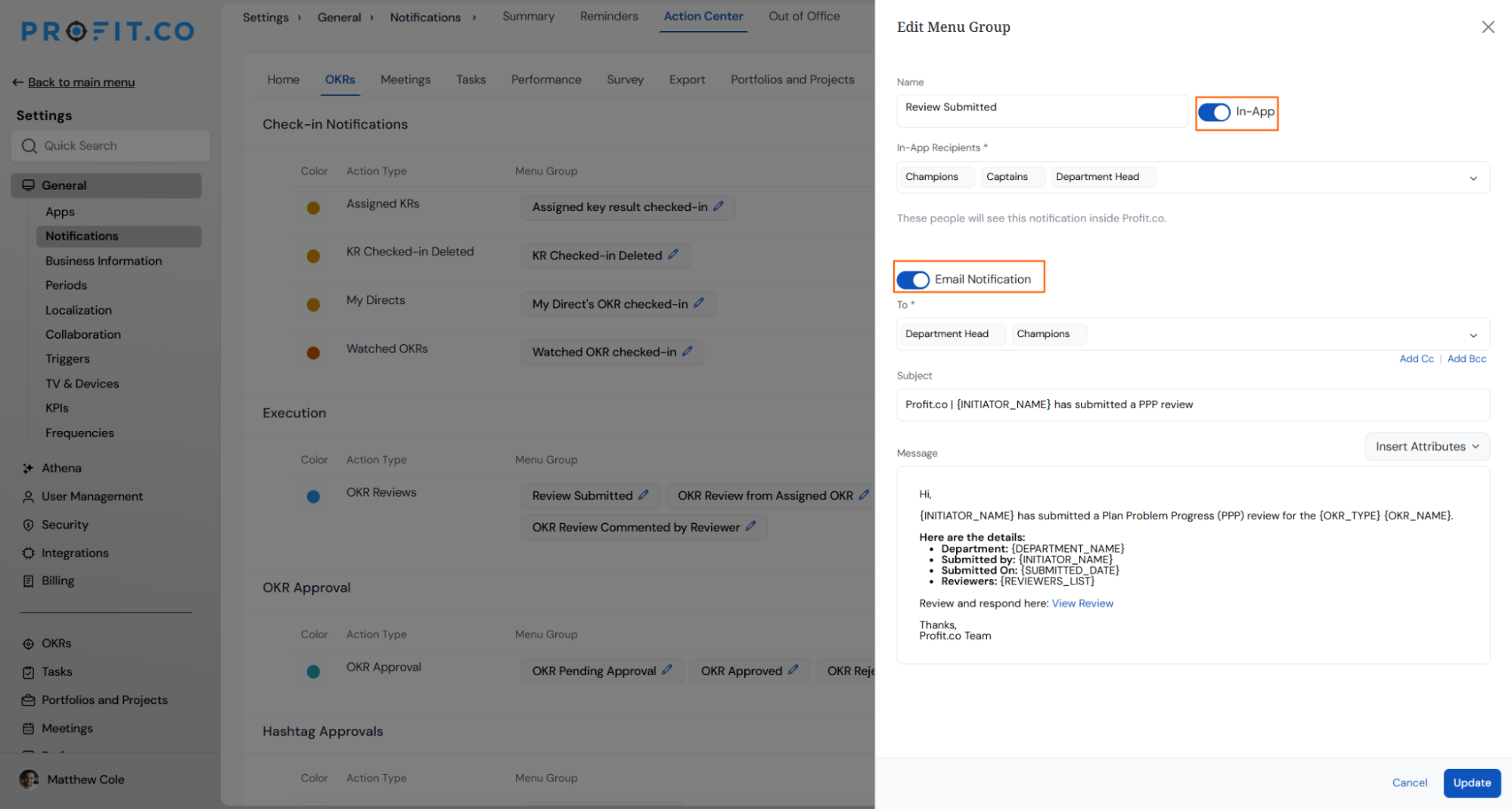Select Business Information in sidebar
The image size is (1512, 809).
coord(104,261)
